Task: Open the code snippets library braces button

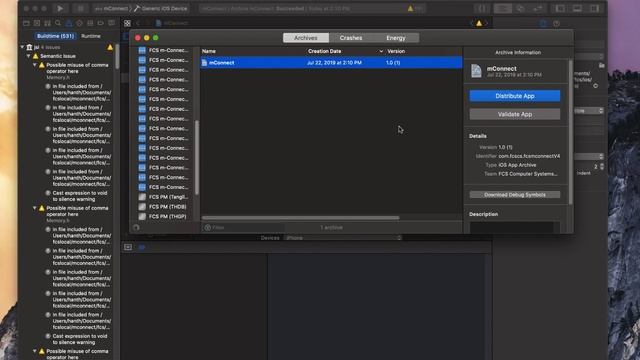Action: pos(482,8)
